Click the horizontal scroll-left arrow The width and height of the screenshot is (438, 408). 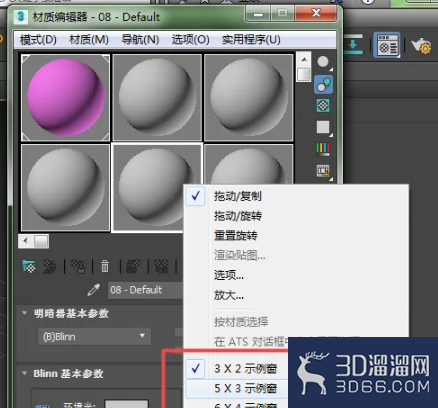click(x=26, y=241)
